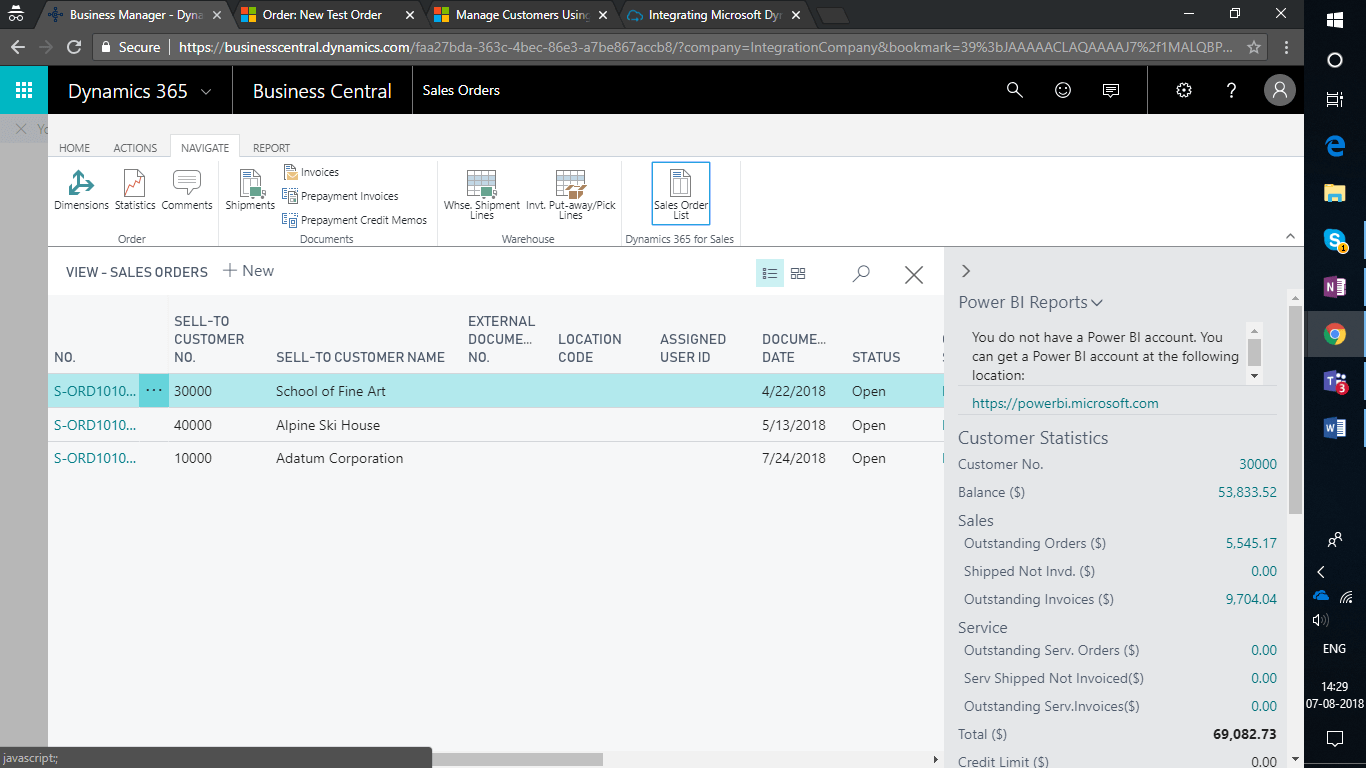Open Dimensions in the Order ribbon group
The height and width of the screenshot is (768, 1366).
click(x=81, y=189)
